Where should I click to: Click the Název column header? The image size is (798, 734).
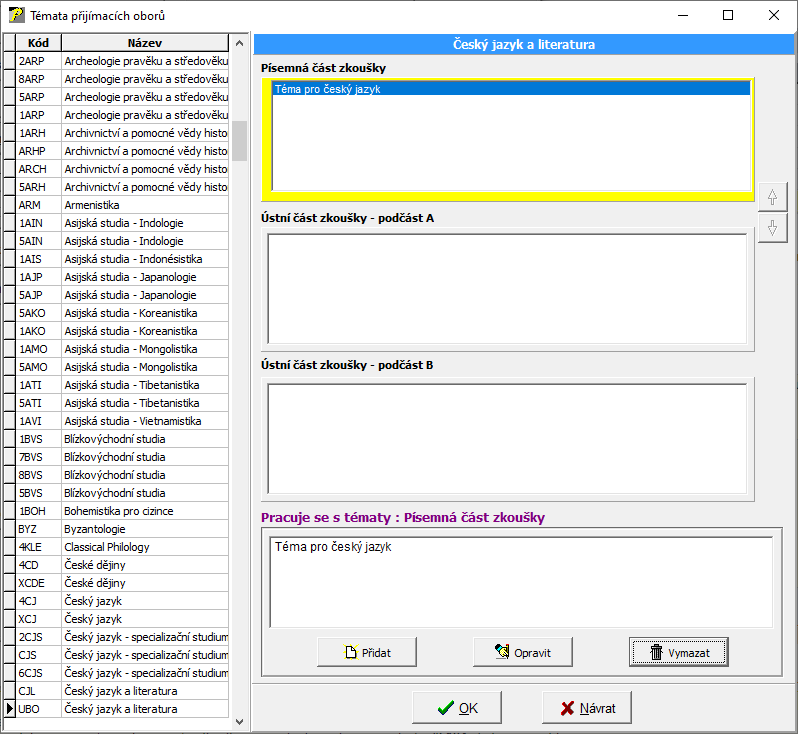pyautogui.click(x=144, y=43)
